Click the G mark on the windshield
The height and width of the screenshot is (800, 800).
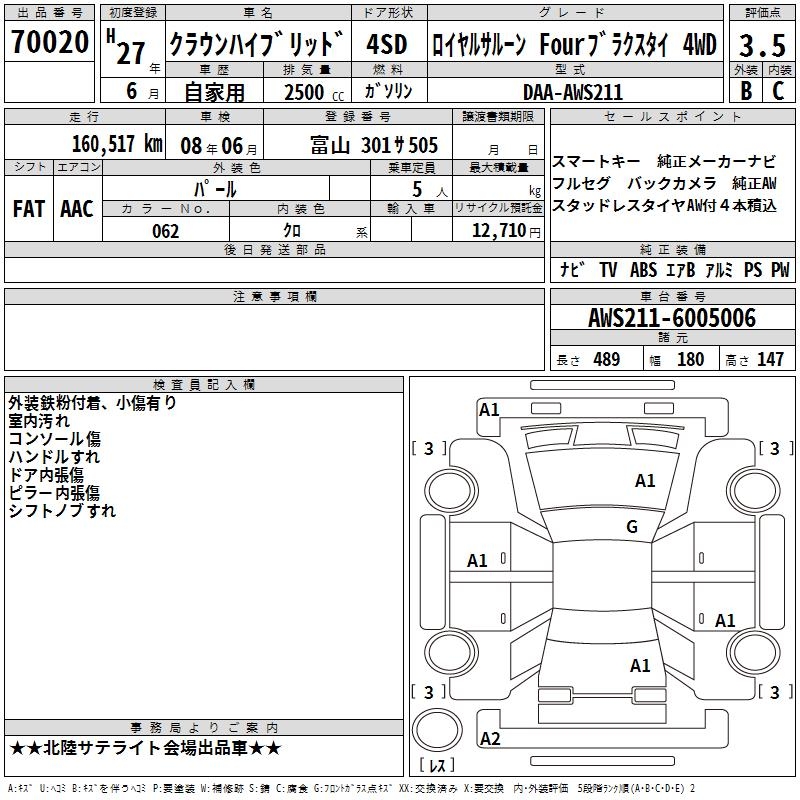(x=632, y=526)
